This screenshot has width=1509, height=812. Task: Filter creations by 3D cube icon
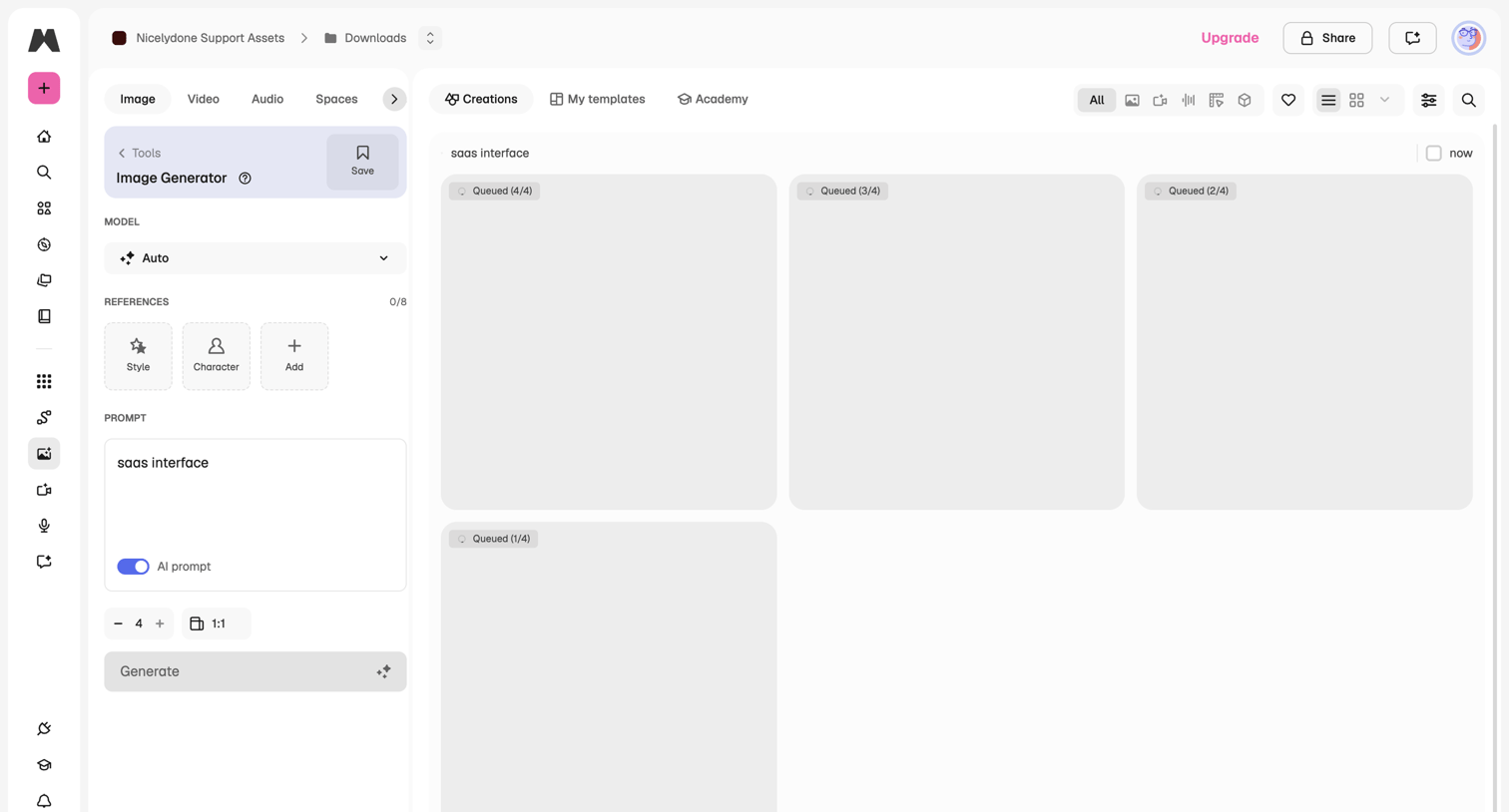(x=1245, y=100)
